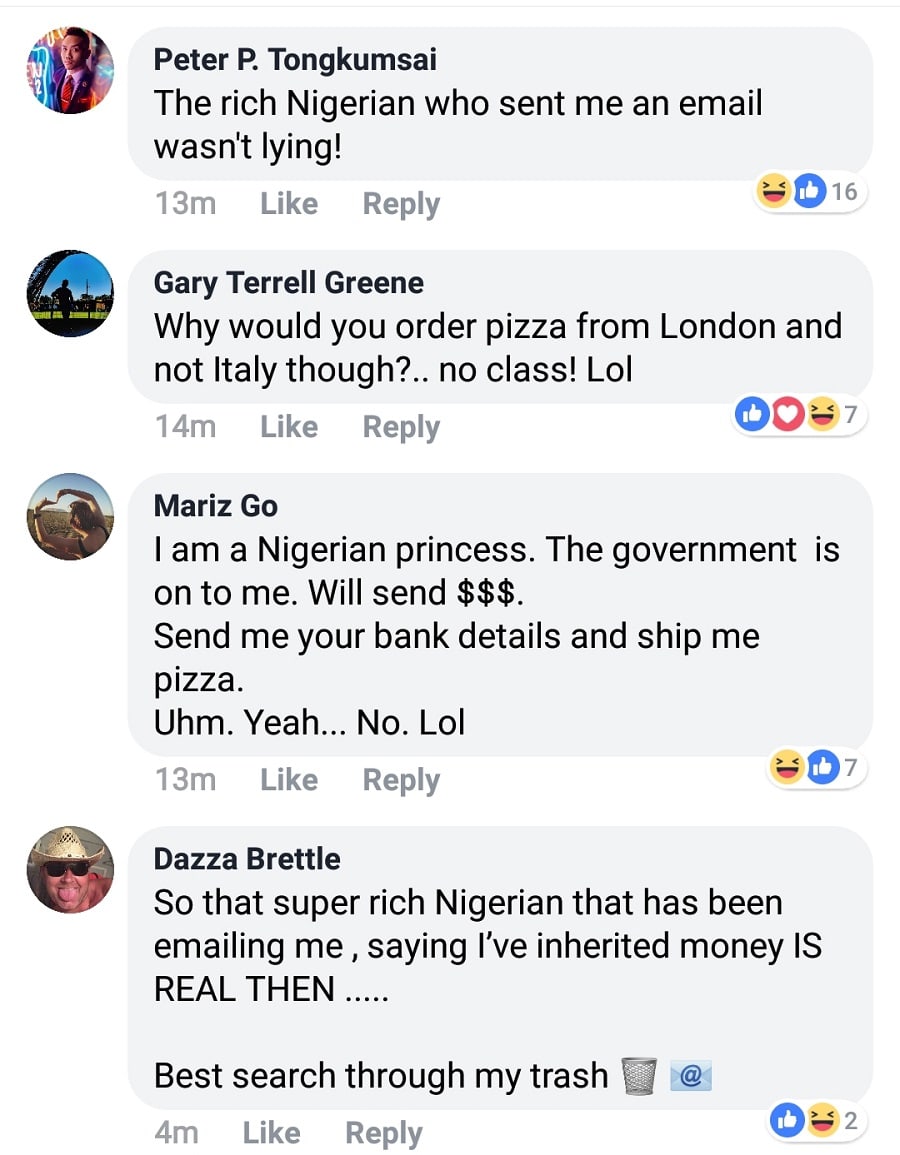View the 7 reactions on Mariz Go's comment
Image resolution: width=900 pixels, height=1155 pixels.
click(814, 768)
